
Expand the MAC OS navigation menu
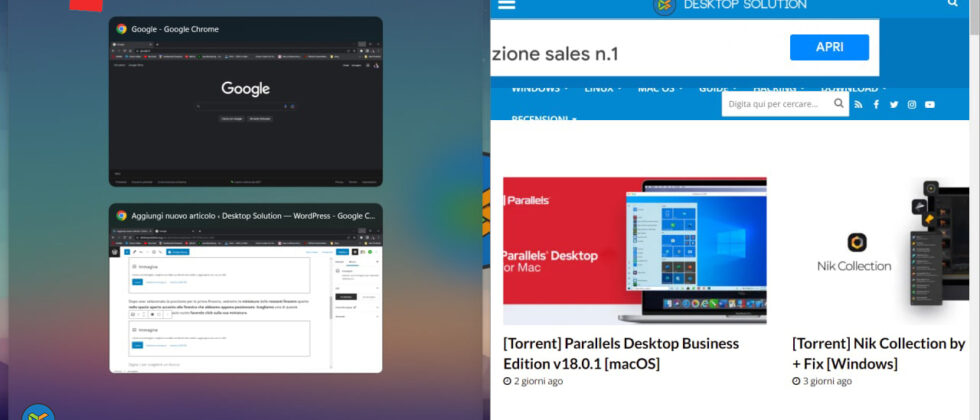click(660, 90)
